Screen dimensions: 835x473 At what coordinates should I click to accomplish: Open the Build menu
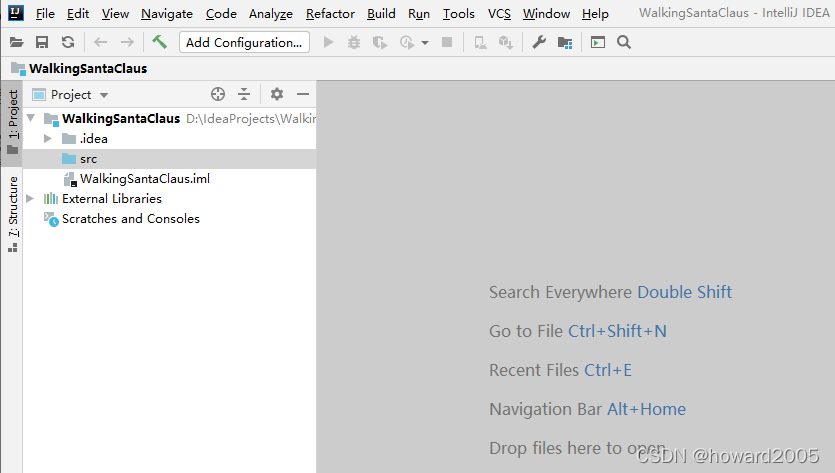point(381,13)
